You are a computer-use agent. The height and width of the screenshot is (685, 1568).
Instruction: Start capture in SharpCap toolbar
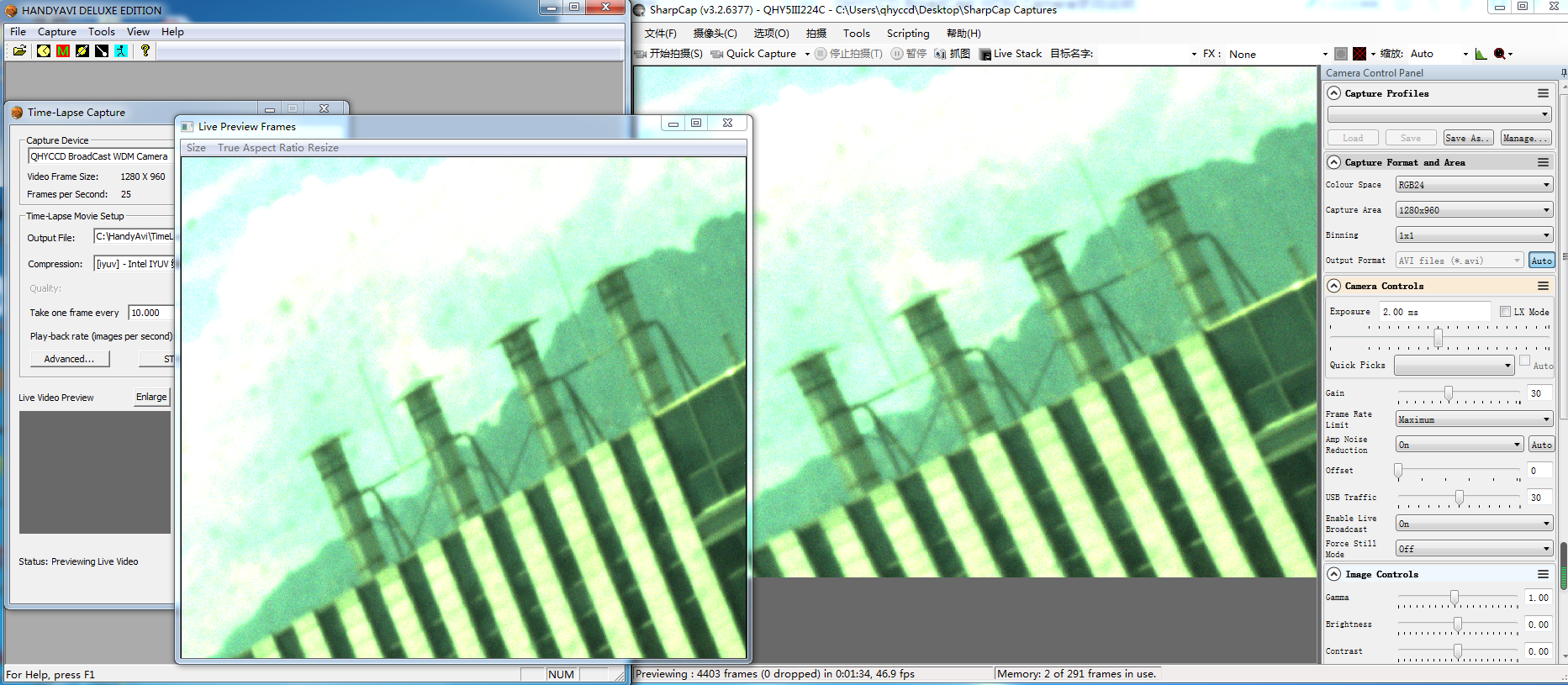(669, 54)
